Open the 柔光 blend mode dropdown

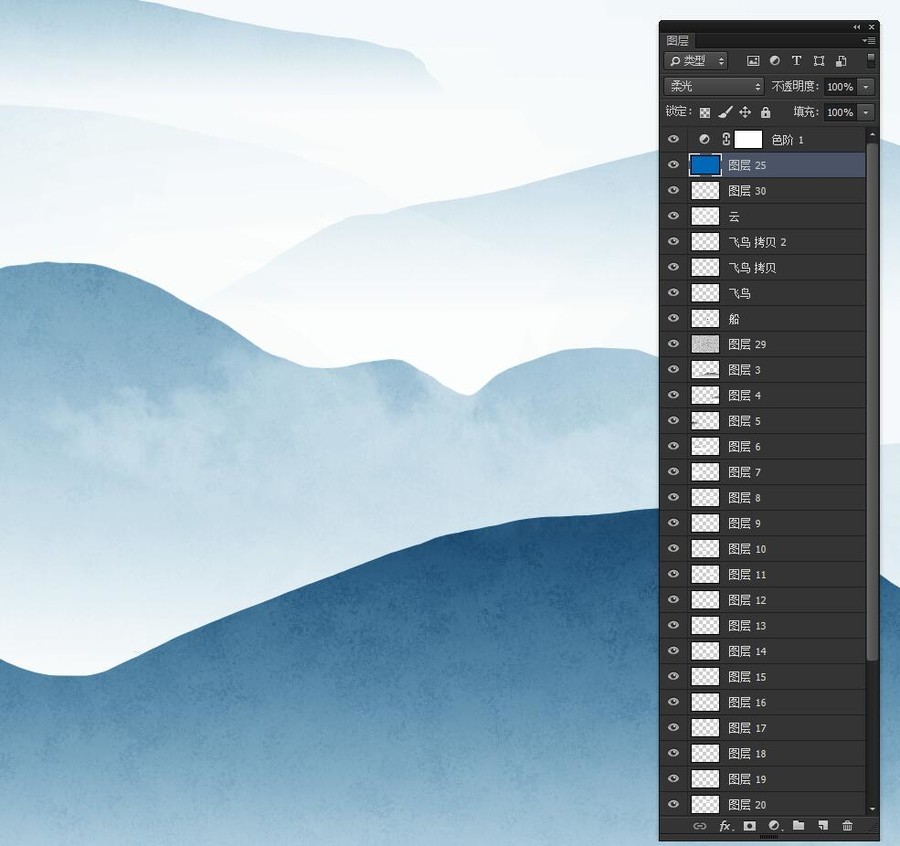713,86
